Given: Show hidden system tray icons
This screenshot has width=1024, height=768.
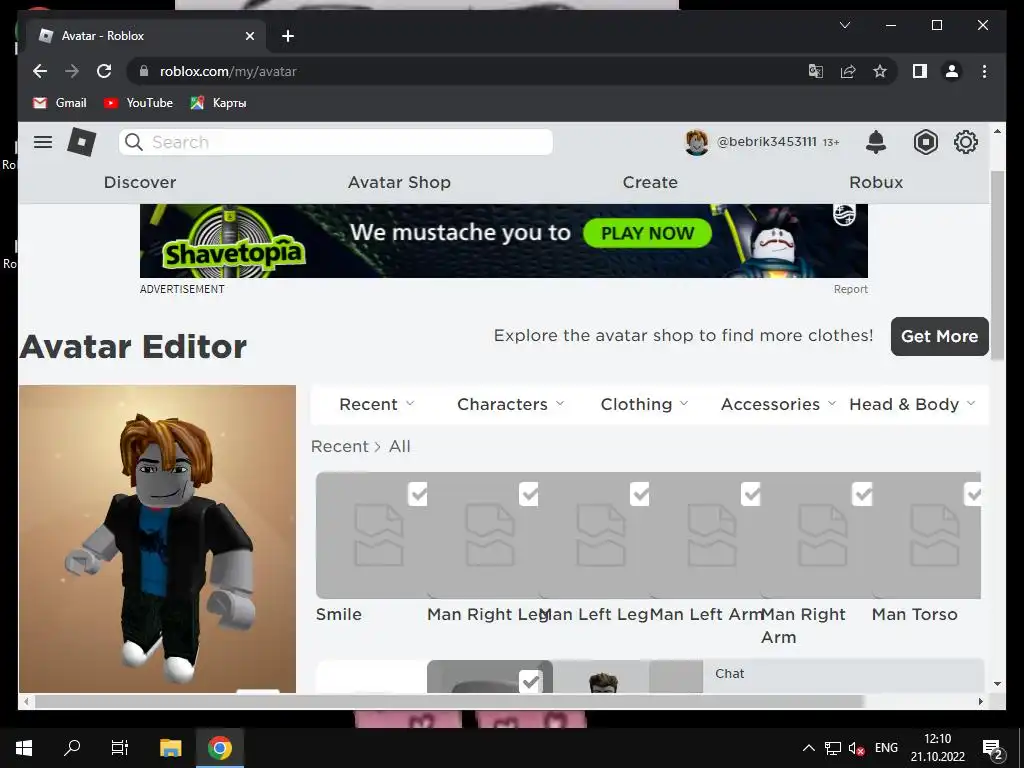Looking at the screenshot, I should click(808, 748).
